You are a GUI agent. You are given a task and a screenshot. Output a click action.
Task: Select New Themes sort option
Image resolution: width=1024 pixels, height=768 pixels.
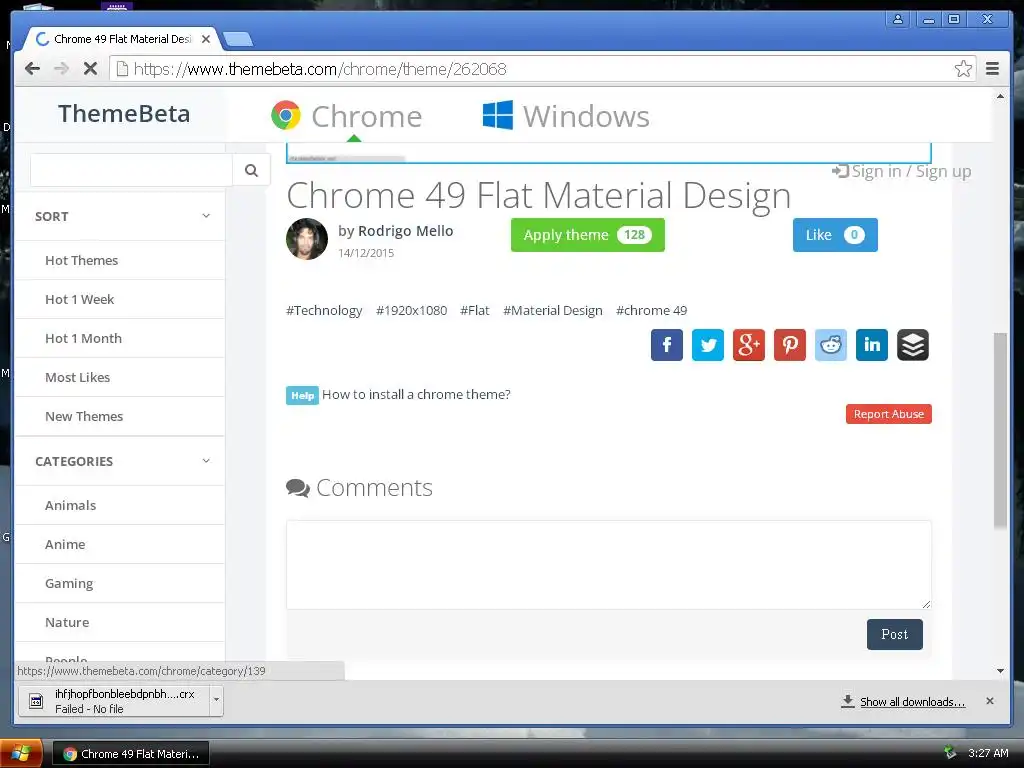[84, 417]
